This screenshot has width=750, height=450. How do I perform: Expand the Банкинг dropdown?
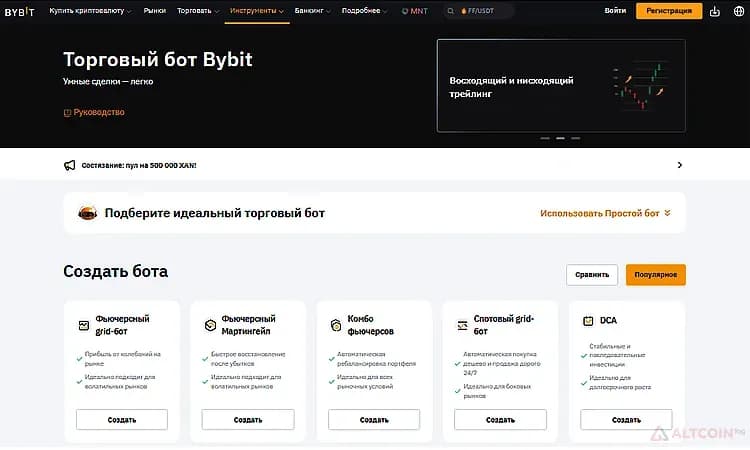coord(312,11)
